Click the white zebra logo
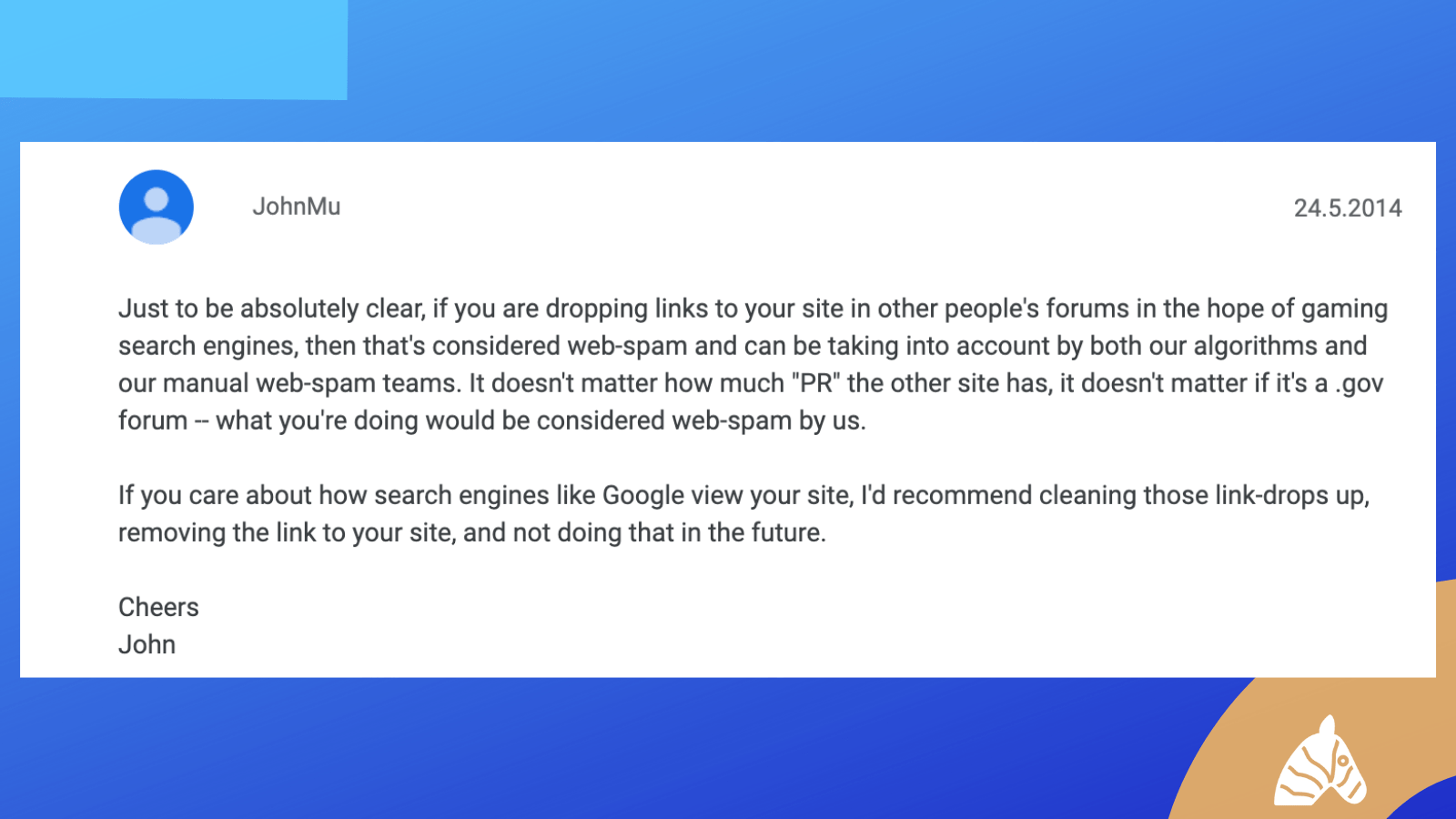The height and width of the screenshot is (819, 1456). coord(1320,762)
